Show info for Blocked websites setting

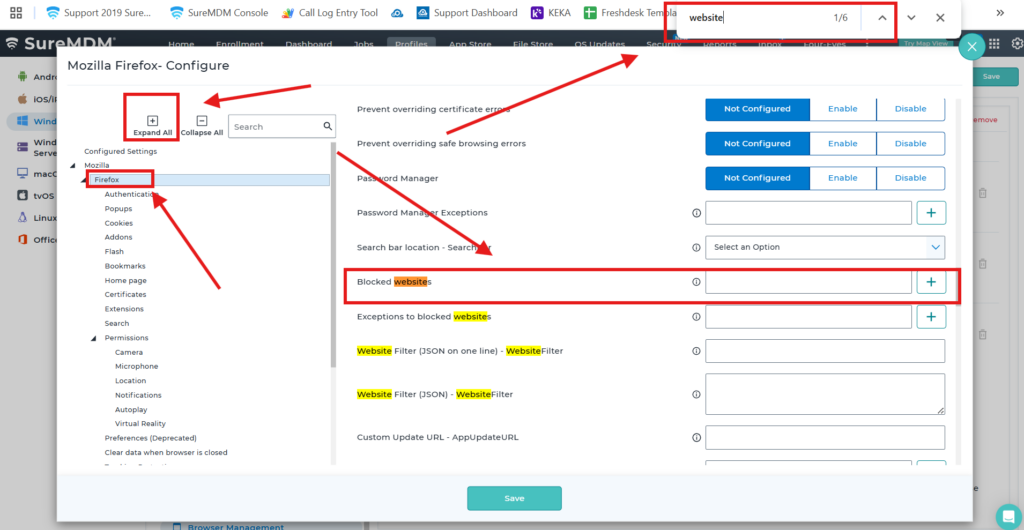pos(696,282)
